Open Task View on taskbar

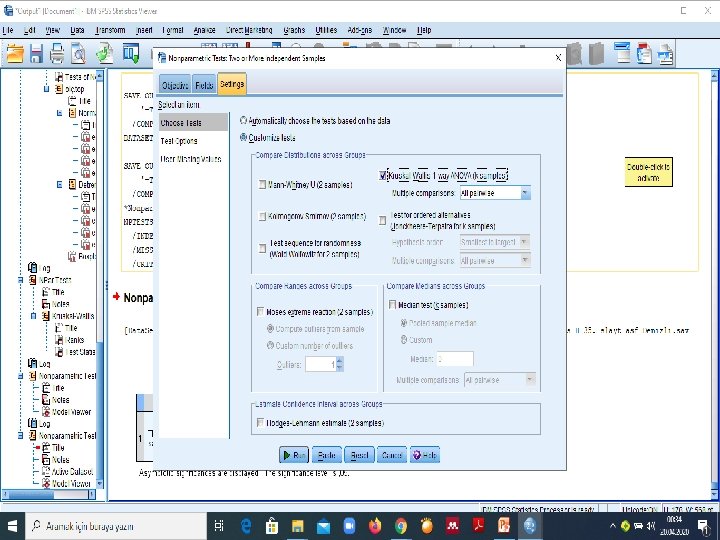click(x=219, y=526)
